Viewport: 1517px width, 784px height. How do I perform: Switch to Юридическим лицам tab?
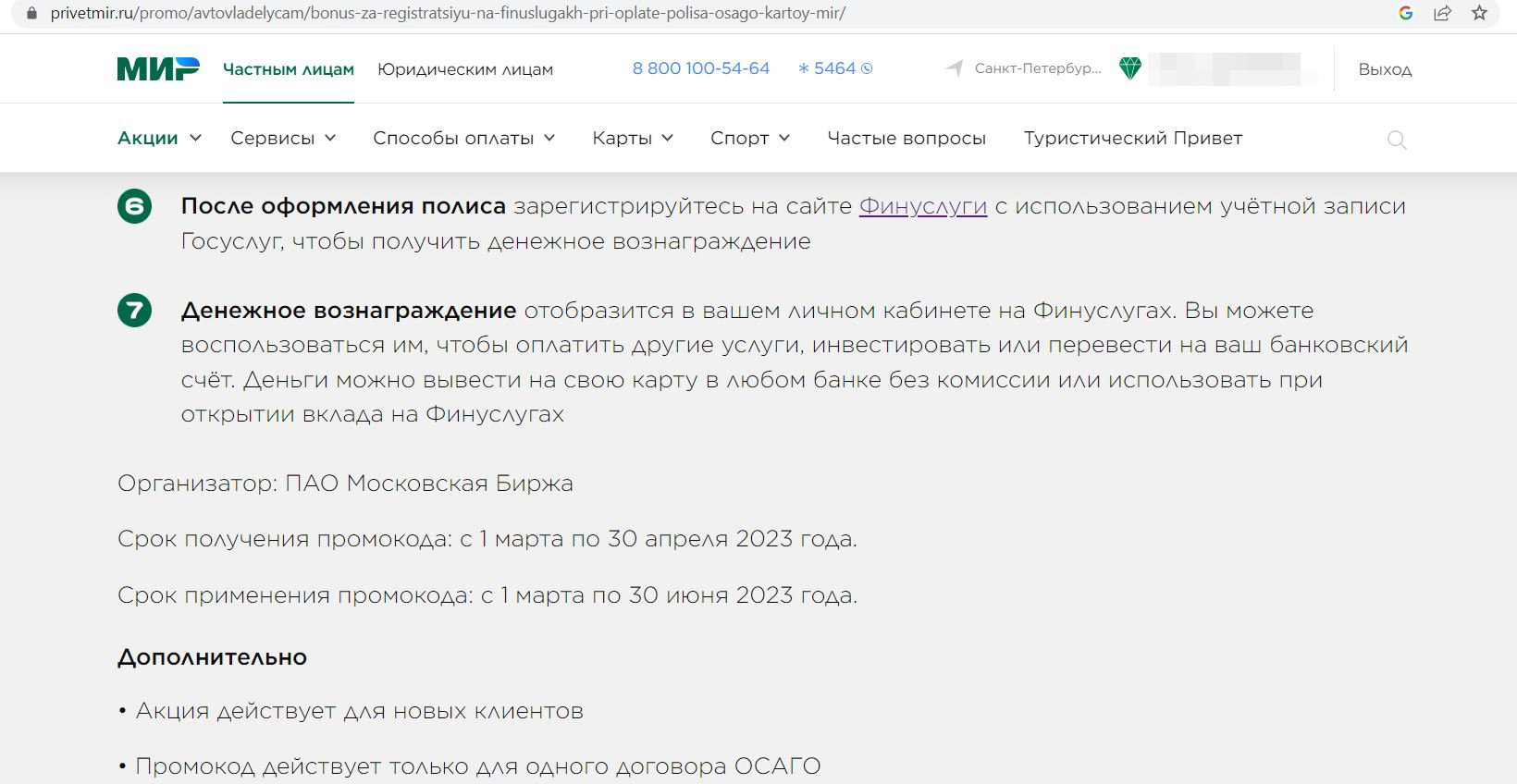pos(465,69)
